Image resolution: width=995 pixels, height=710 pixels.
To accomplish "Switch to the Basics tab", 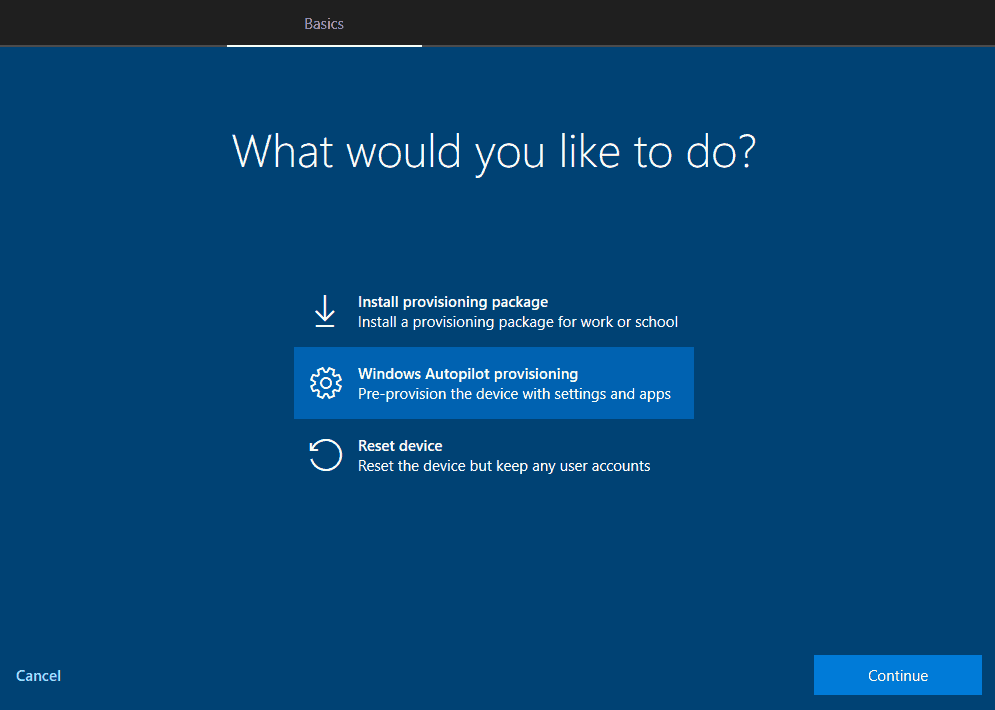I will (324, 23).
